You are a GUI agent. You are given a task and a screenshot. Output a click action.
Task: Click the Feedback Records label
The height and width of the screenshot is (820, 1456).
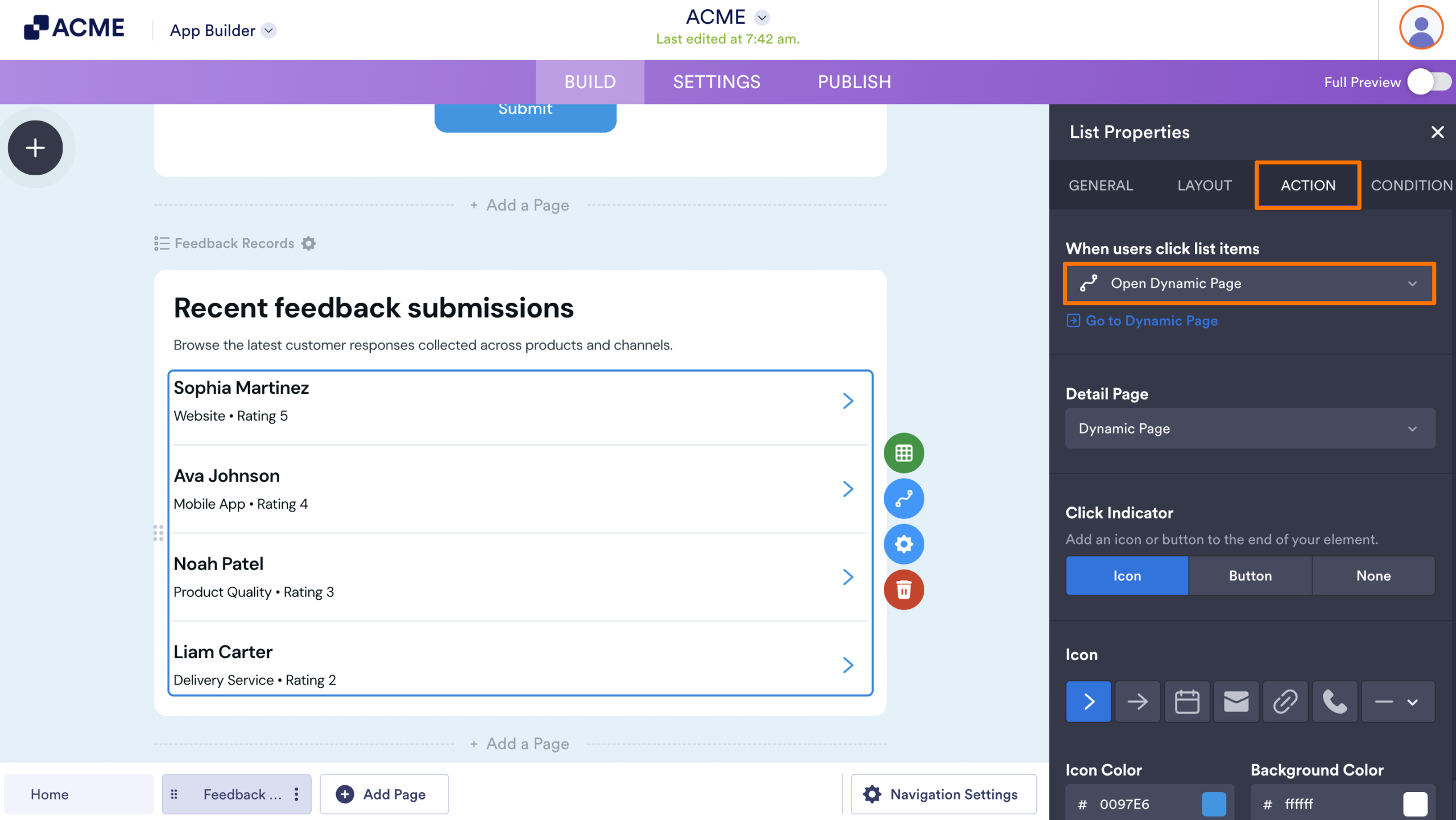(x=234, y=244)
